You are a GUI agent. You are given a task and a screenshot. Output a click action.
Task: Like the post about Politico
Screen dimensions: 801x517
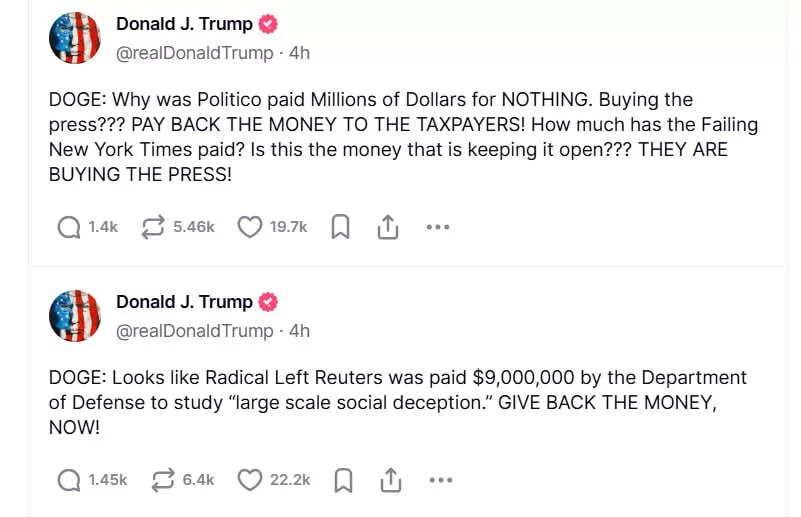pos(249,228)
